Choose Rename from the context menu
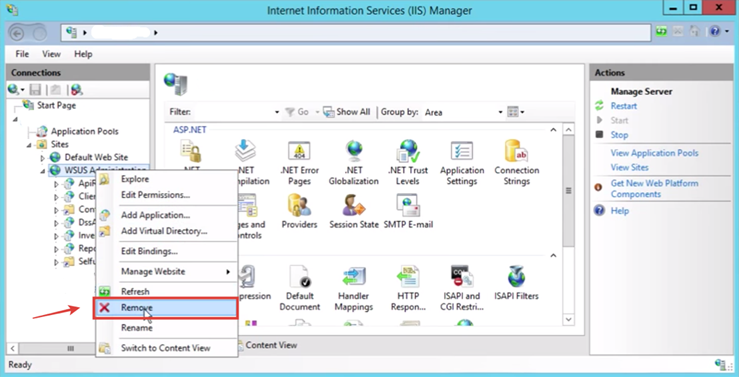 click(167, 328)
